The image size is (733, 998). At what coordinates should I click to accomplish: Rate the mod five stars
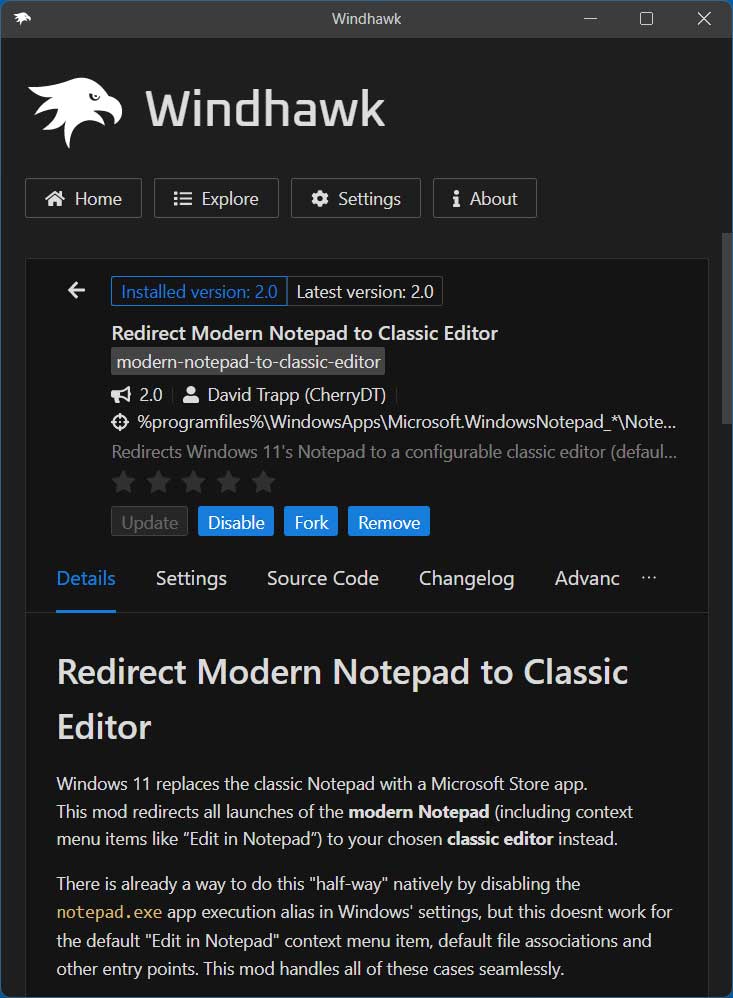(x=263, y=483)
